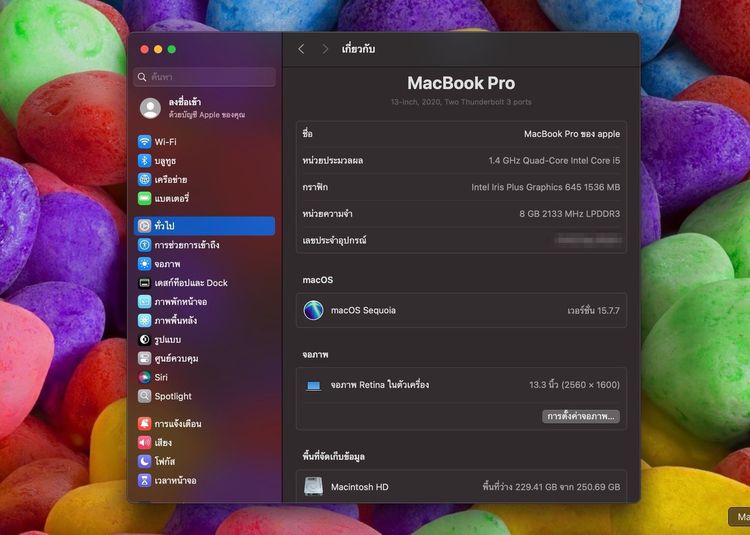
Task: Click the Macintosh HD drive icon
Action: coord(313,487)
